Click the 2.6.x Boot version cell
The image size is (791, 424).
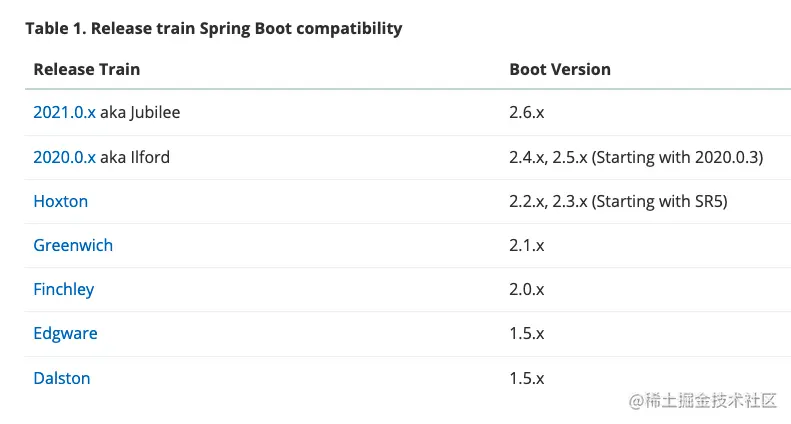point(526,112)
